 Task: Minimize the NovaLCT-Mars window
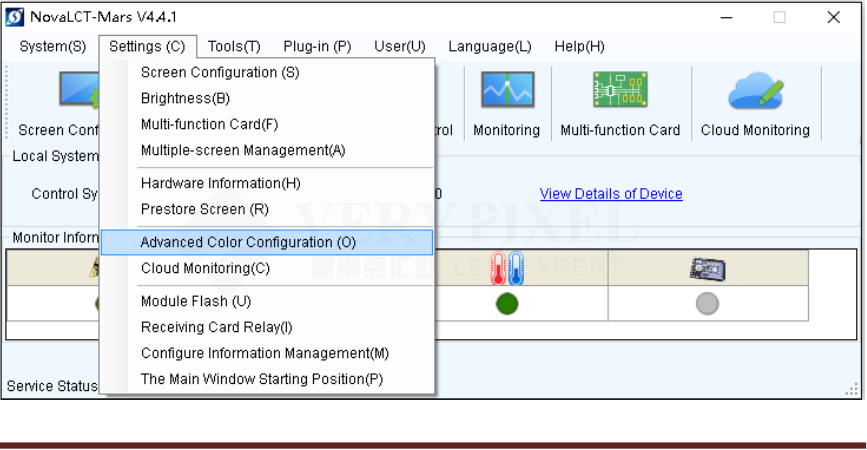(x=727, y=18)
